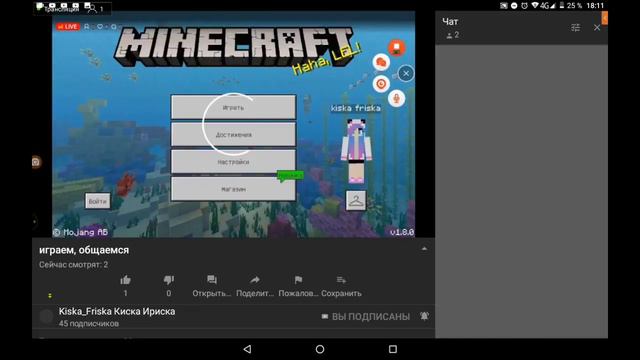Open channel avatar of Kiska_Friska
This screenshot has width=640, height=360.
pos(46,316)
